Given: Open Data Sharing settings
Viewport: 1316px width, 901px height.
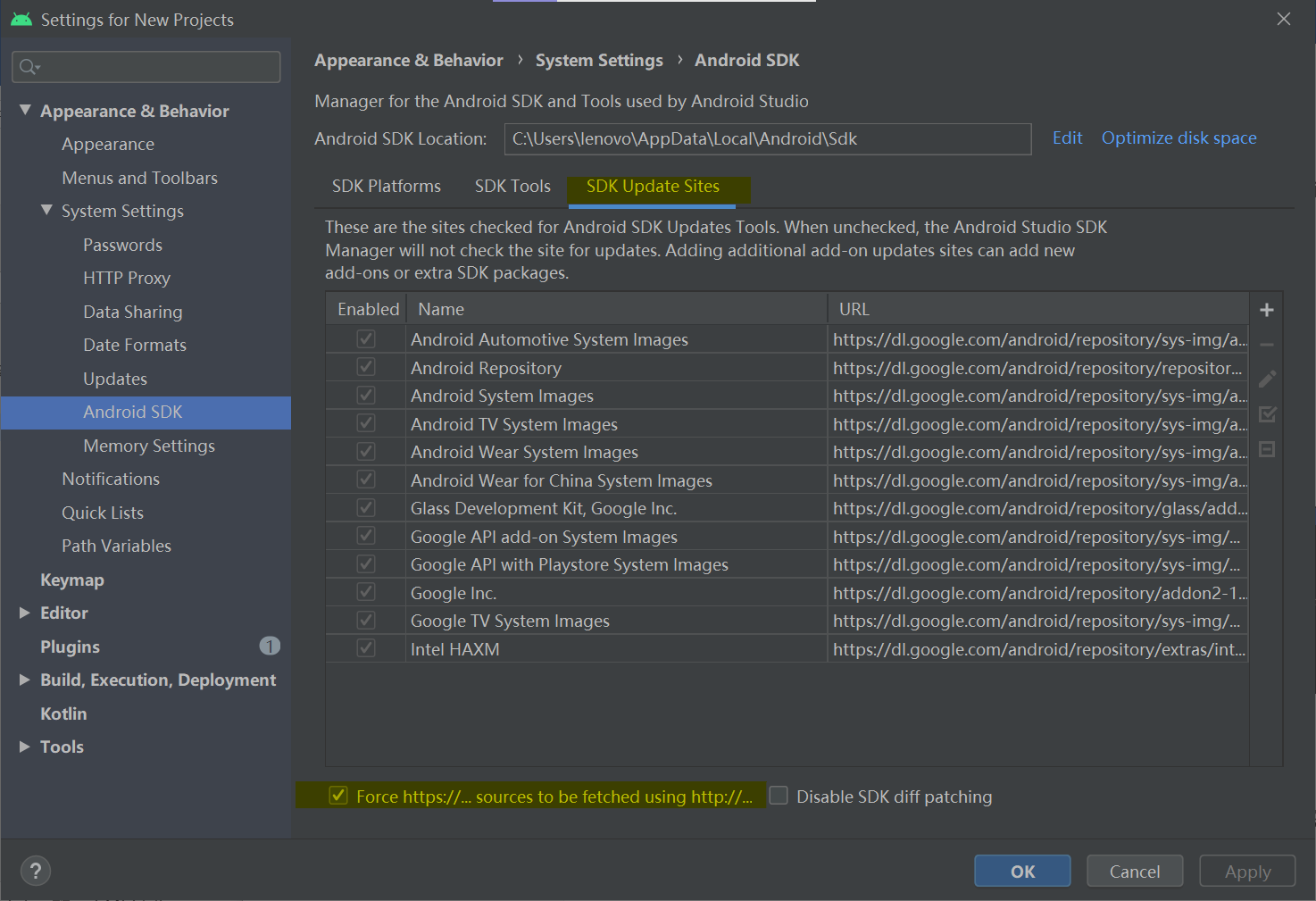Looking at the screenshot, I should [133, 312].
